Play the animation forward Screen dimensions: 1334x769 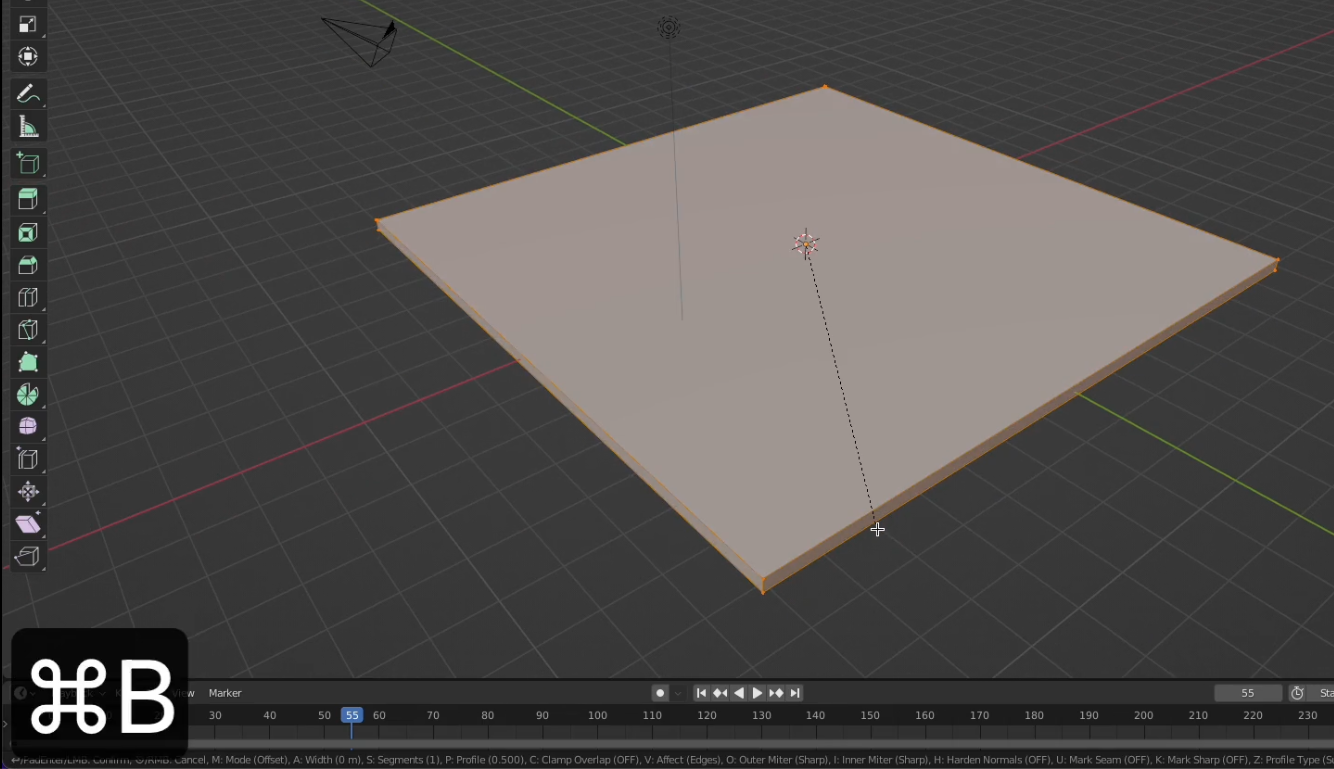coord(757,693)
